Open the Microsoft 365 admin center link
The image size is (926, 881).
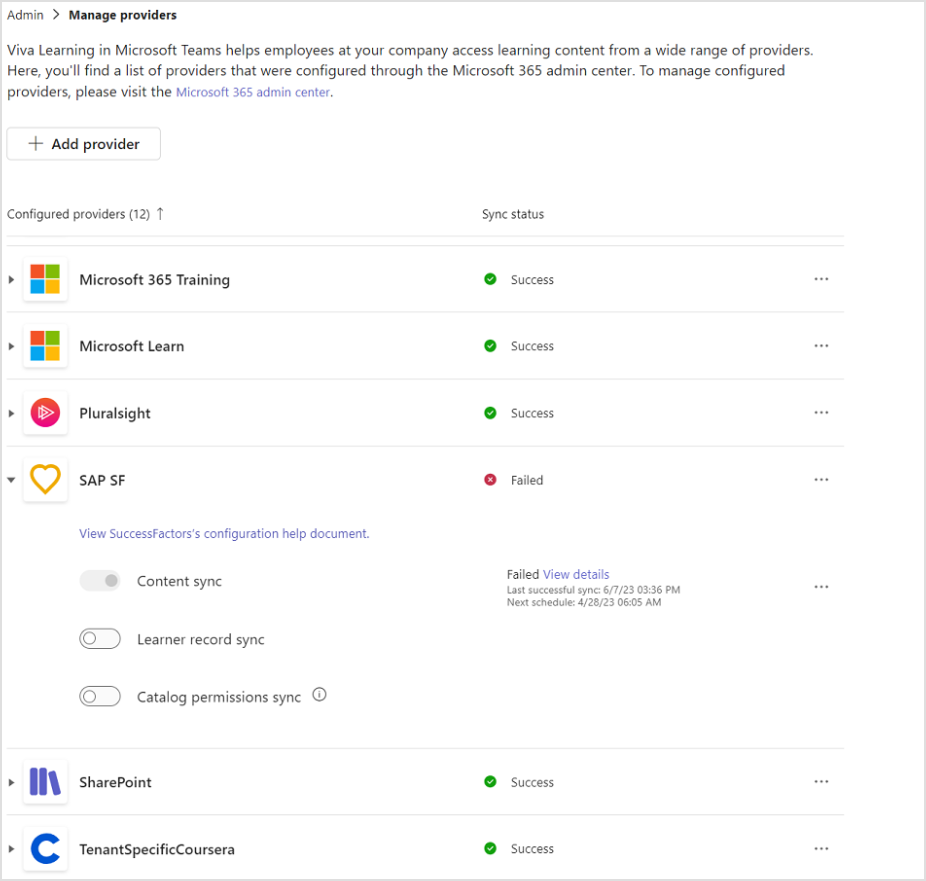pyautogui.click(x=253, y=92)
